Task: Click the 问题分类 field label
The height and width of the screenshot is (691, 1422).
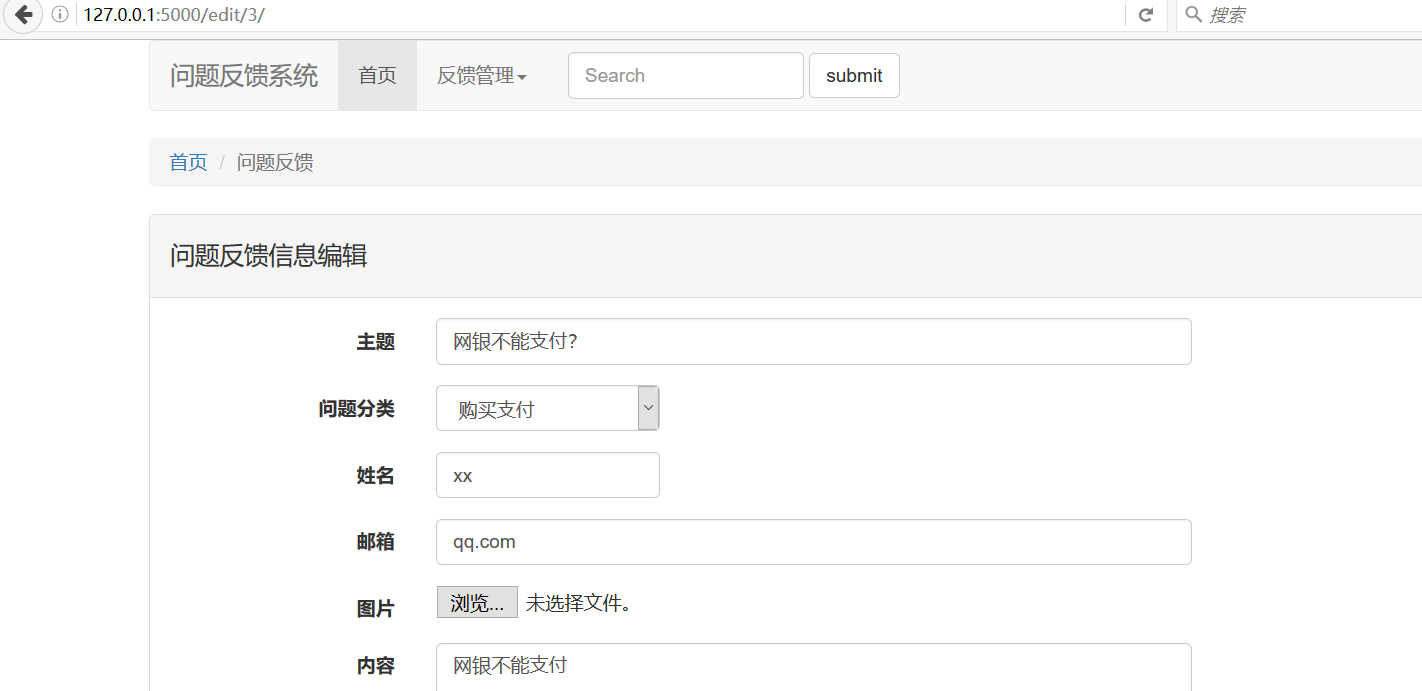Action: (357, 408)
